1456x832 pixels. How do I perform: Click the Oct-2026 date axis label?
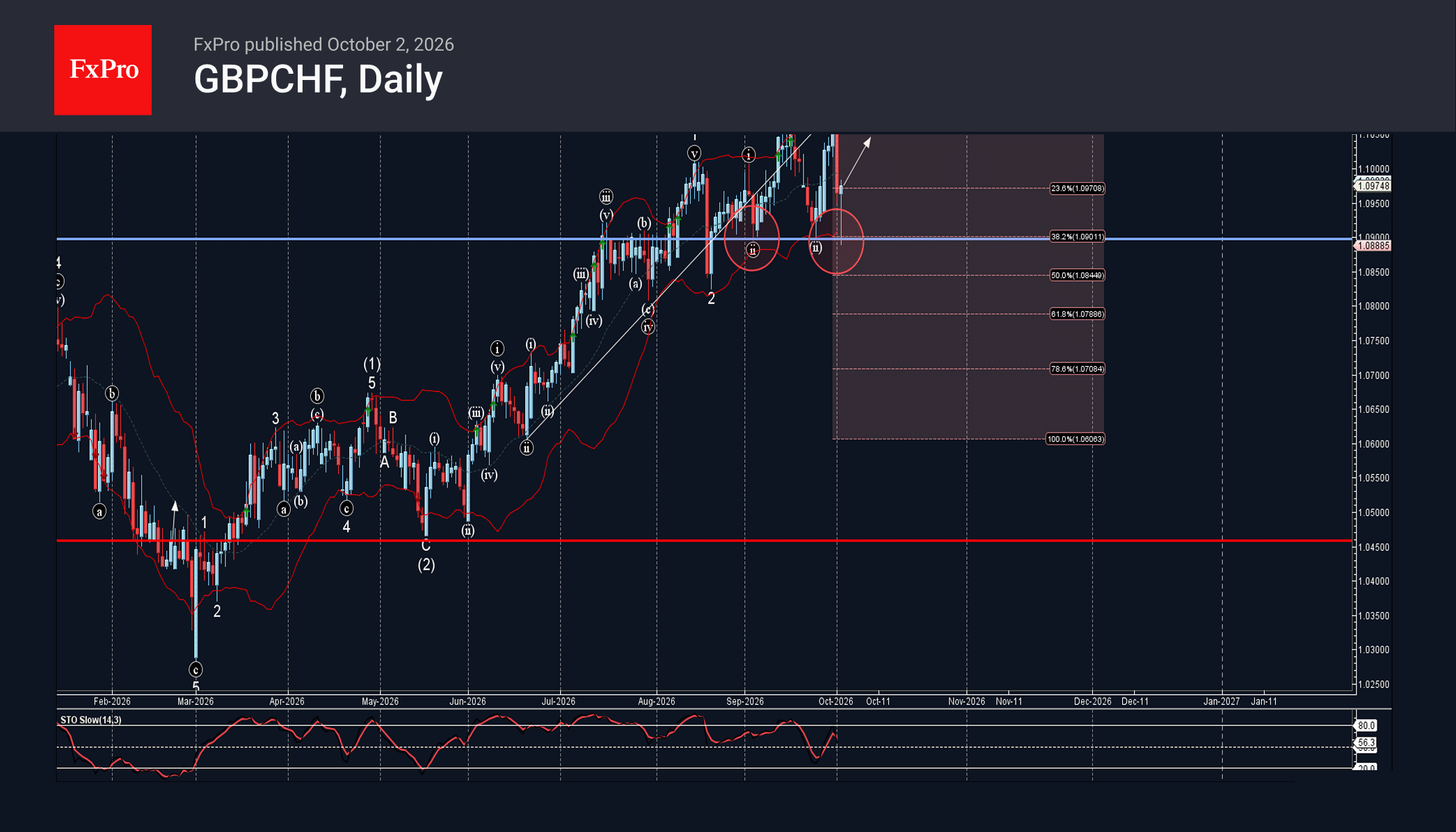(835, 701)
